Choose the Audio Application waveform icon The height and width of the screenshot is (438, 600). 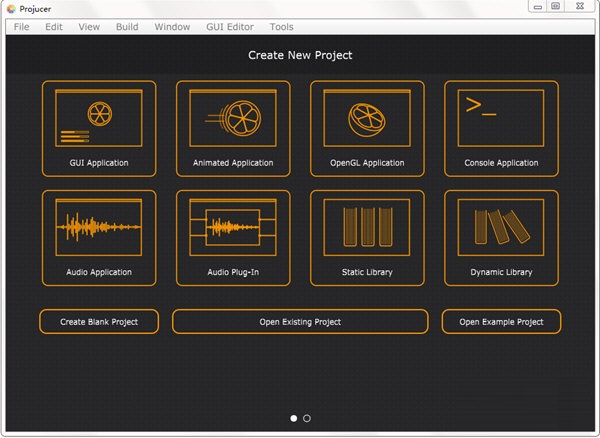[99, 227]
